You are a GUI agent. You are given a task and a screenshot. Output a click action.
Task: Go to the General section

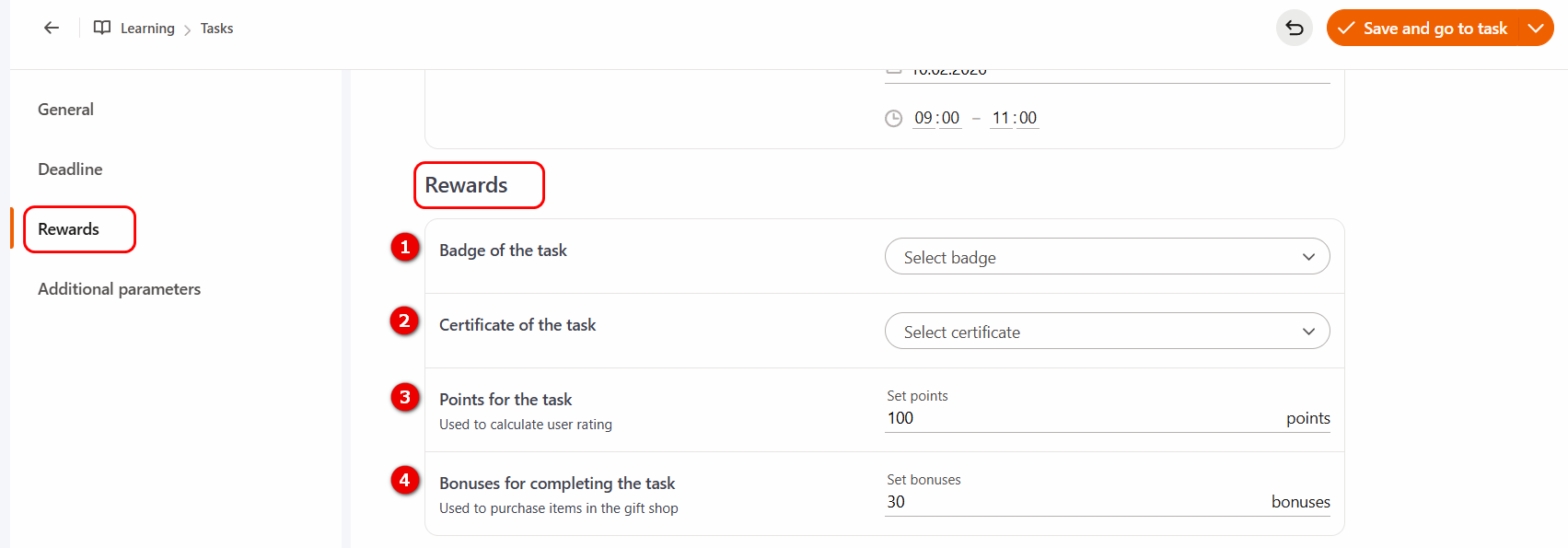point(65,110)
